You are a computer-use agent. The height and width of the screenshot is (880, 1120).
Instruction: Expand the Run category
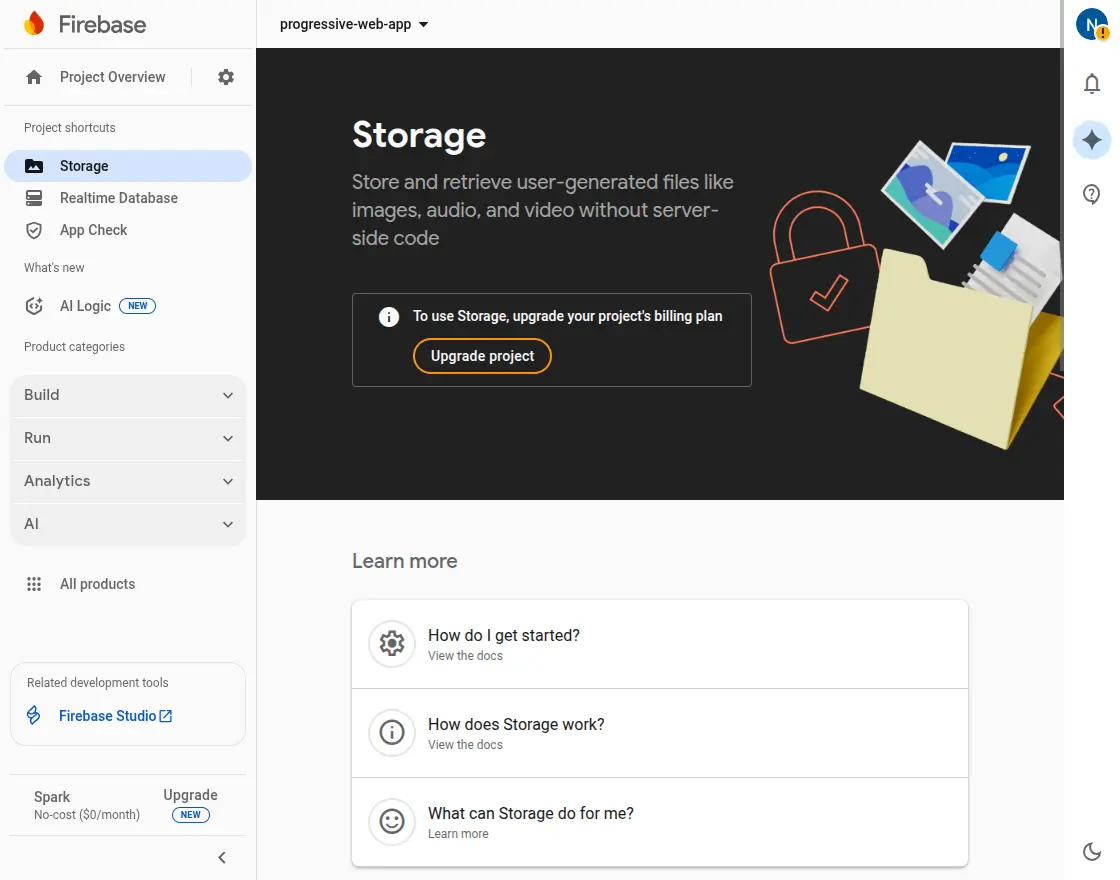(x=128, y=438)
